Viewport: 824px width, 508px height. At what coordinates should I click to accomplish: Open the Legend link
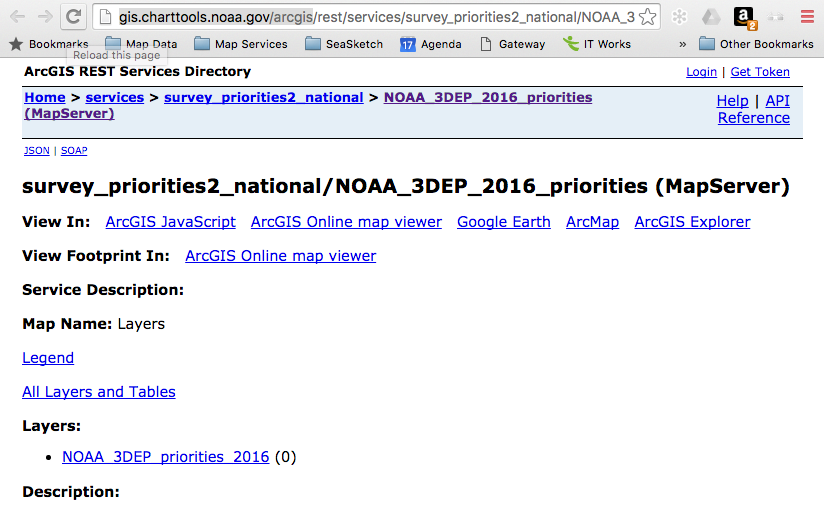[48, 358]
